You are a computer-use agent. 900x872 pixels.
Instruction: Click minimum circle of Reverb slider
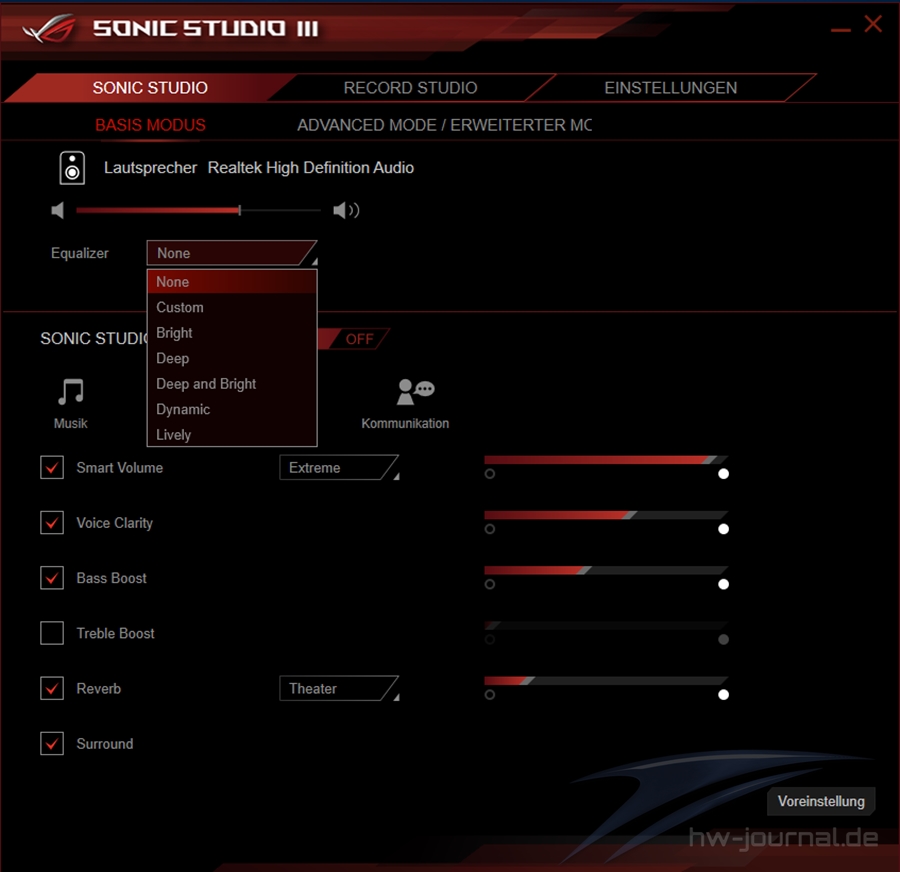click(490, 695)
